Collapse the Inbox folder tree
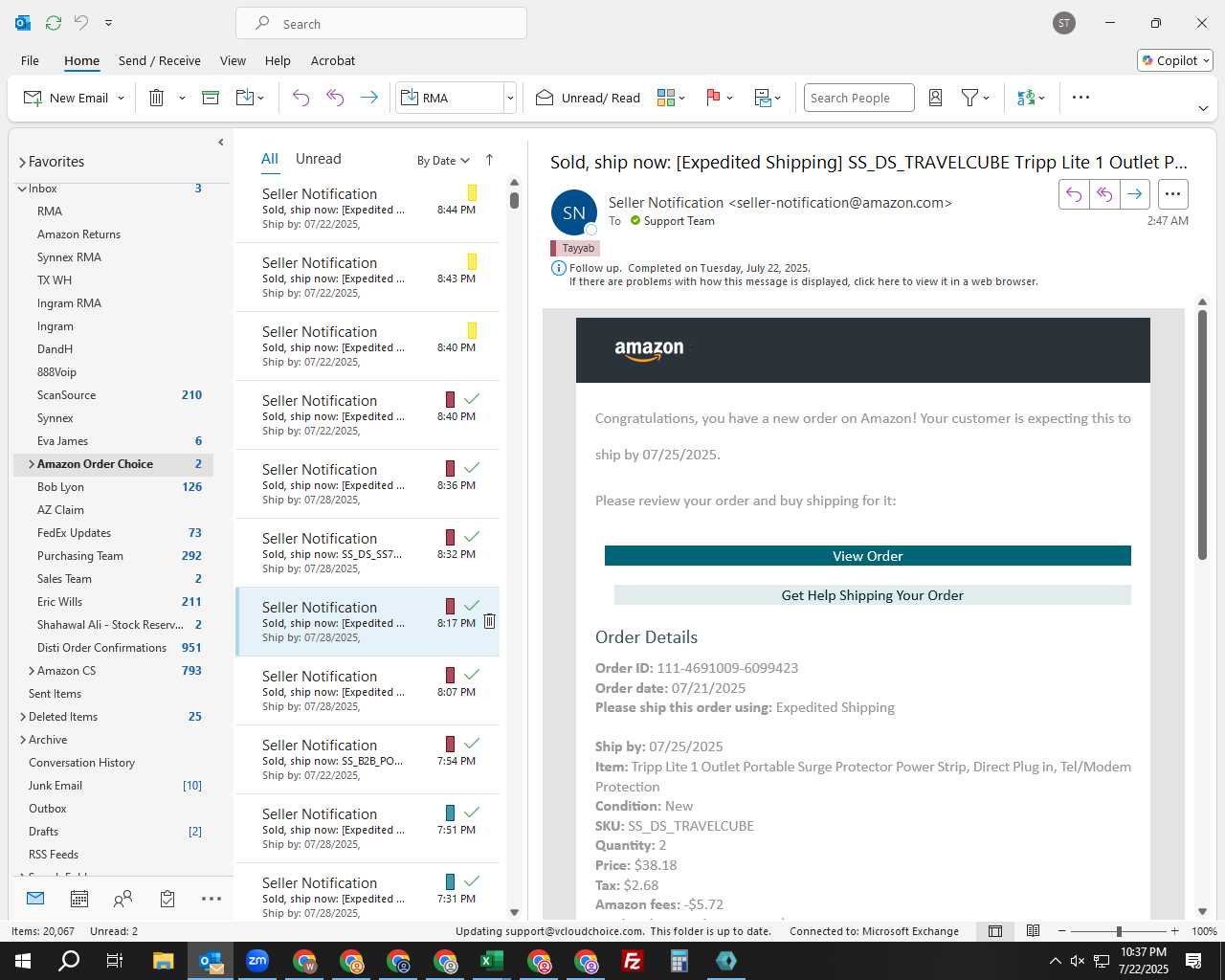 click(21, 189)
